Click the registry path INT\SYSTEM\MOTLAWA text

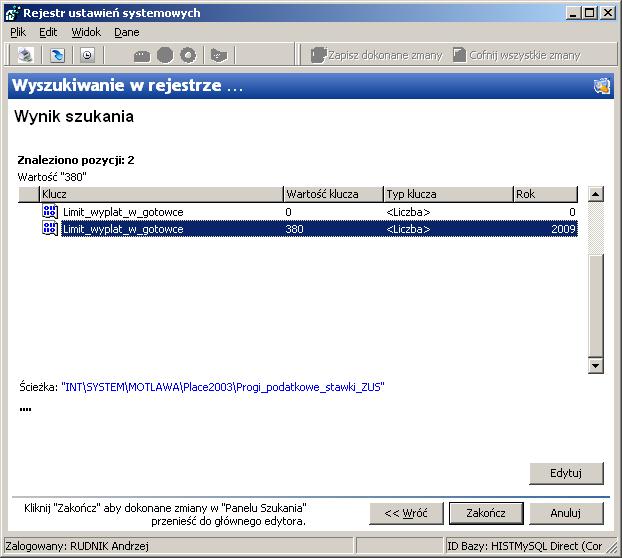coord(223,387)
